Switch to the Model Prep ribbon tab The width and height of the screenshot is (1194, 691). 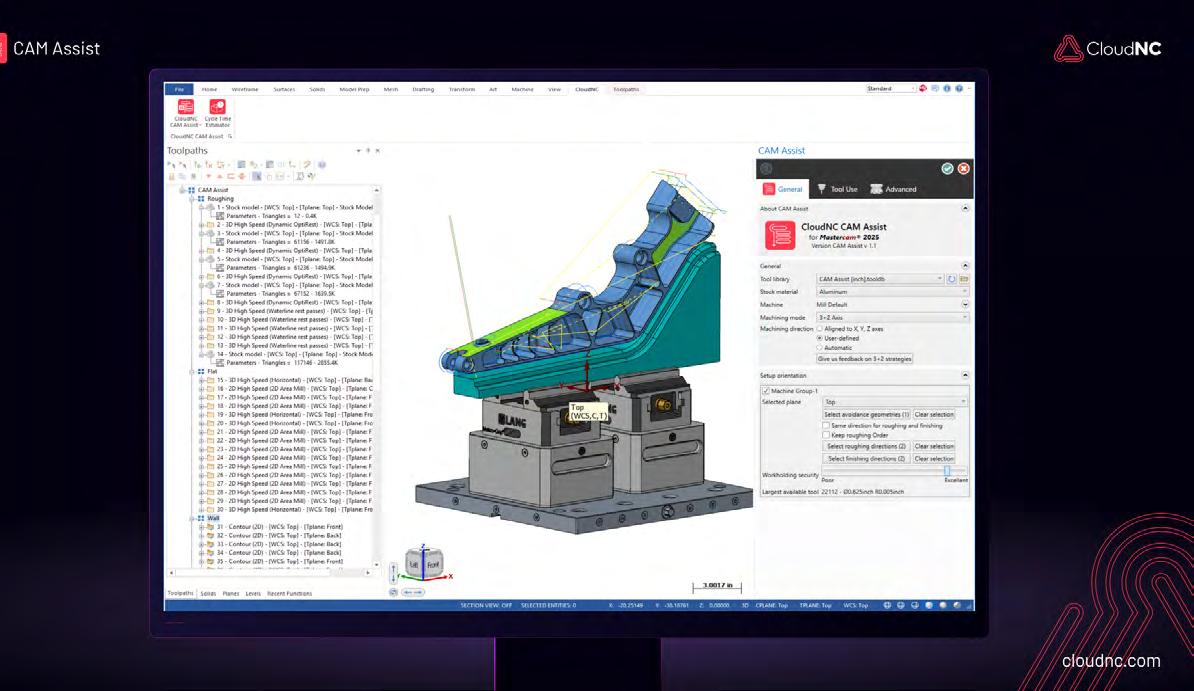[x=354, y=89]
